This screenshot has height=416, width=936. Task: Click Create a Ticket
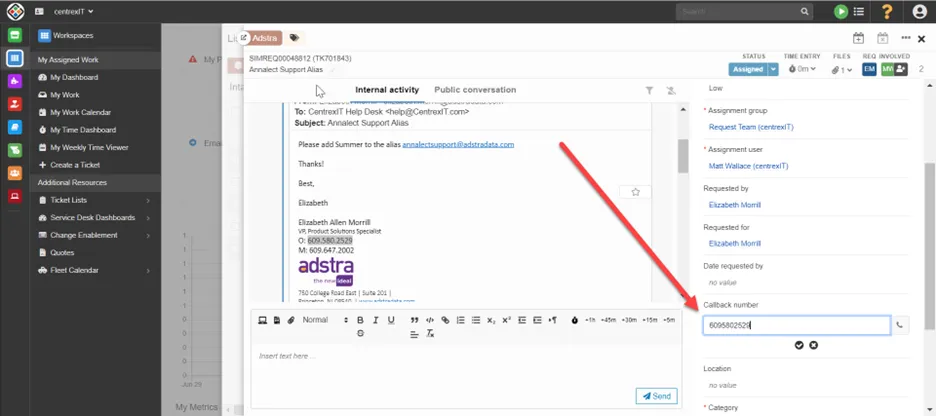point(75,165)
